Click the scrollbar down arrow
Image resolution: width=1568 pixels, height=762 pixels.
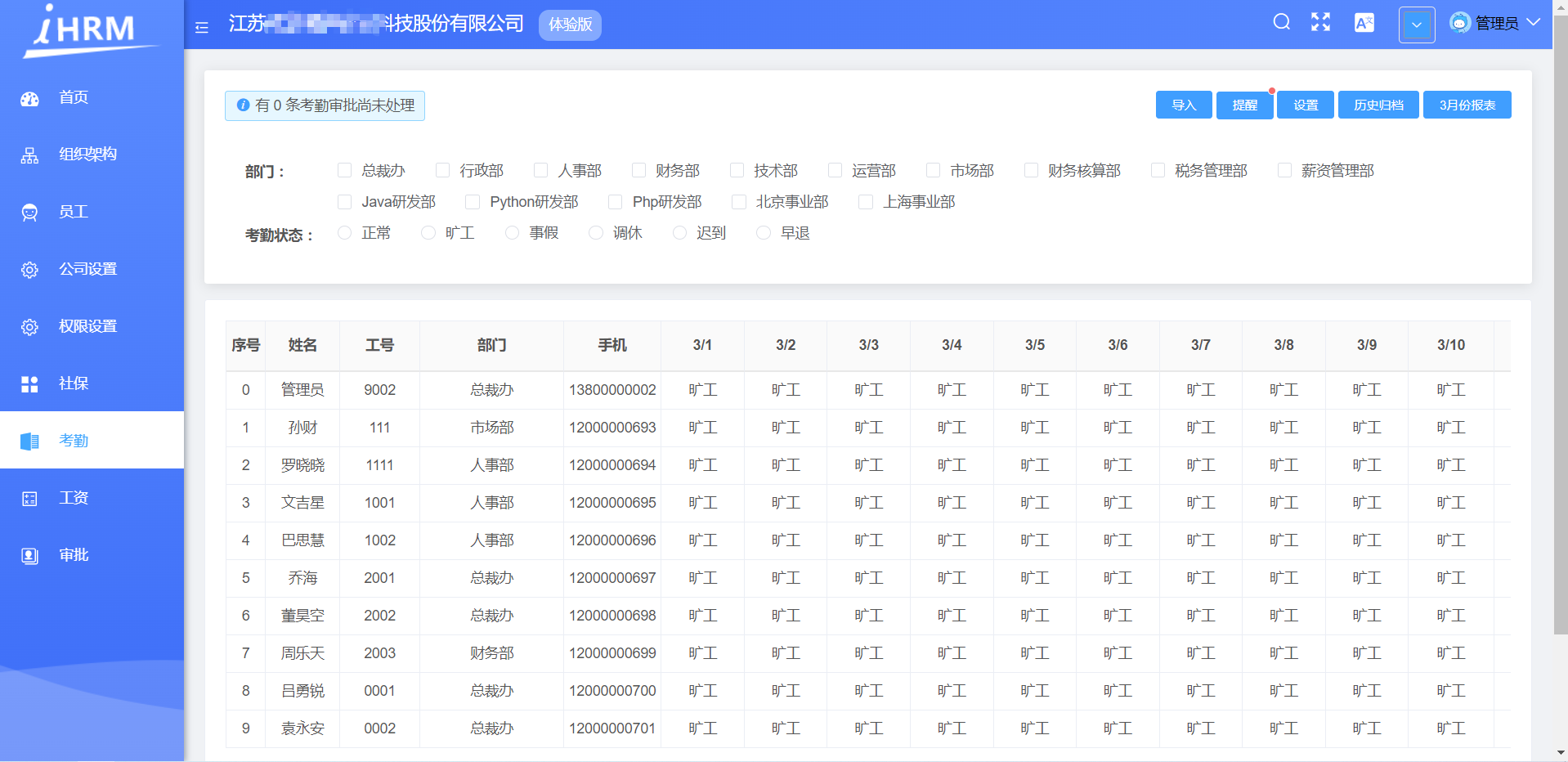(1561, 753)
